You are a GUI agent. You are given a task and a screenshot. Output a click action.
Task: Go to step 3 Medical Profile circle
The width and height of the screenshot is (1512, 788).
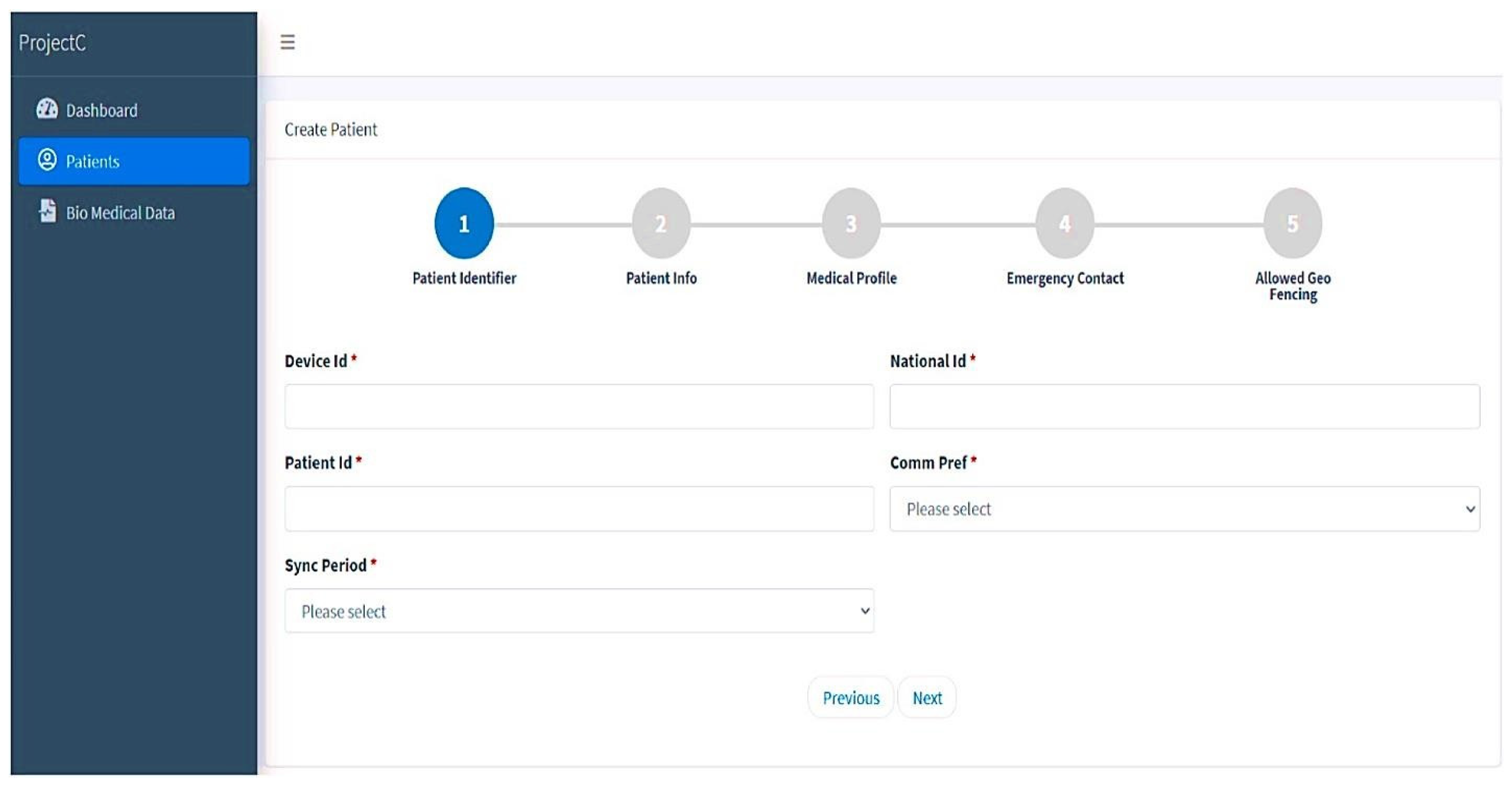(x=851, y=223)
